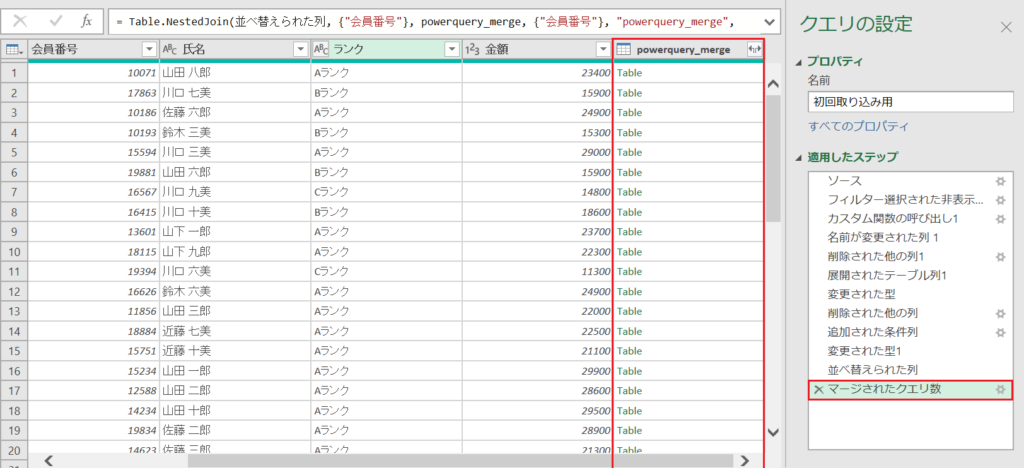Click the Bランク cell for 鈴木 三美

click(387, 133)
